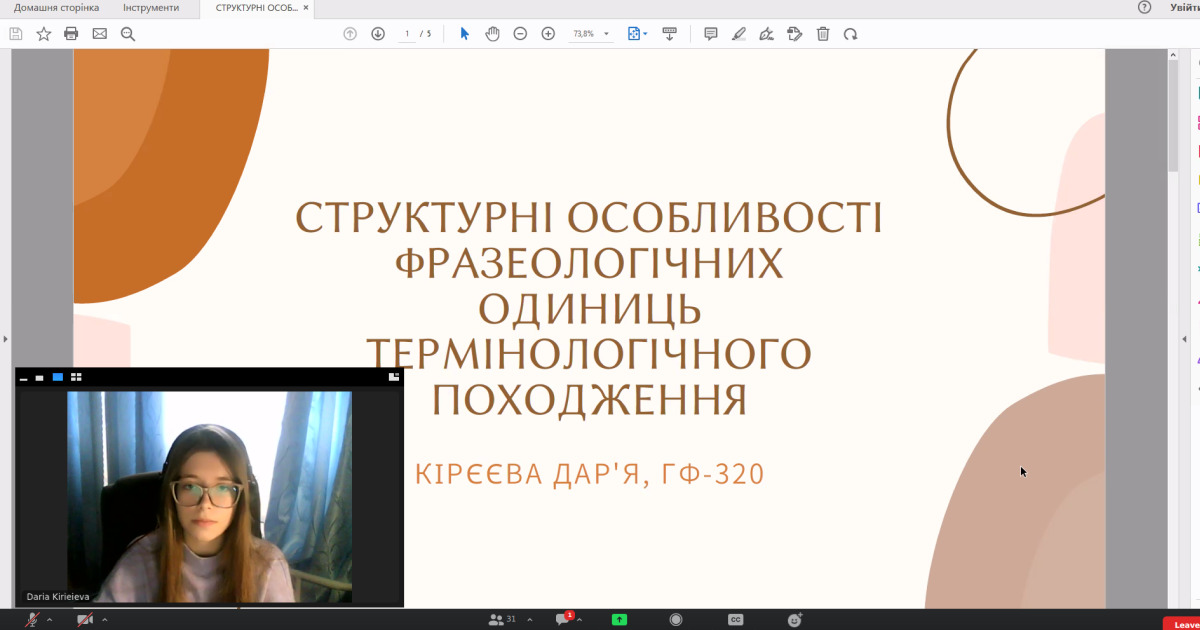Click the print icon in Acrobat toolbar
The image size is (1200, 630).
pos(71,34)
